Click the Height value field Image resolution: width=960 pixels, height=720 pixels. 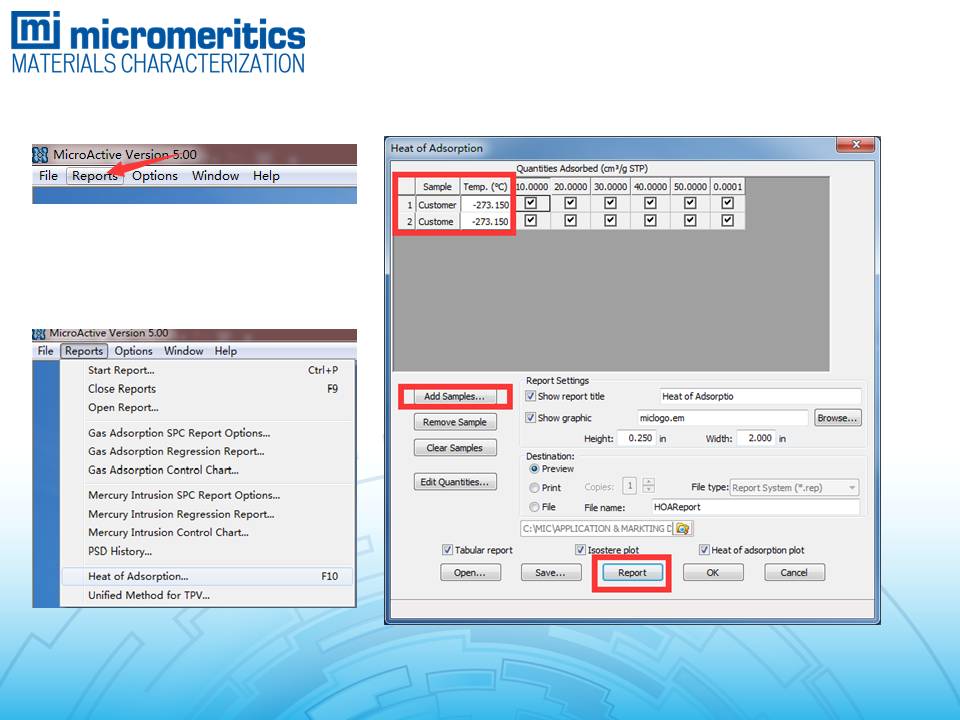pyautogui.click(x=635, y=438)
